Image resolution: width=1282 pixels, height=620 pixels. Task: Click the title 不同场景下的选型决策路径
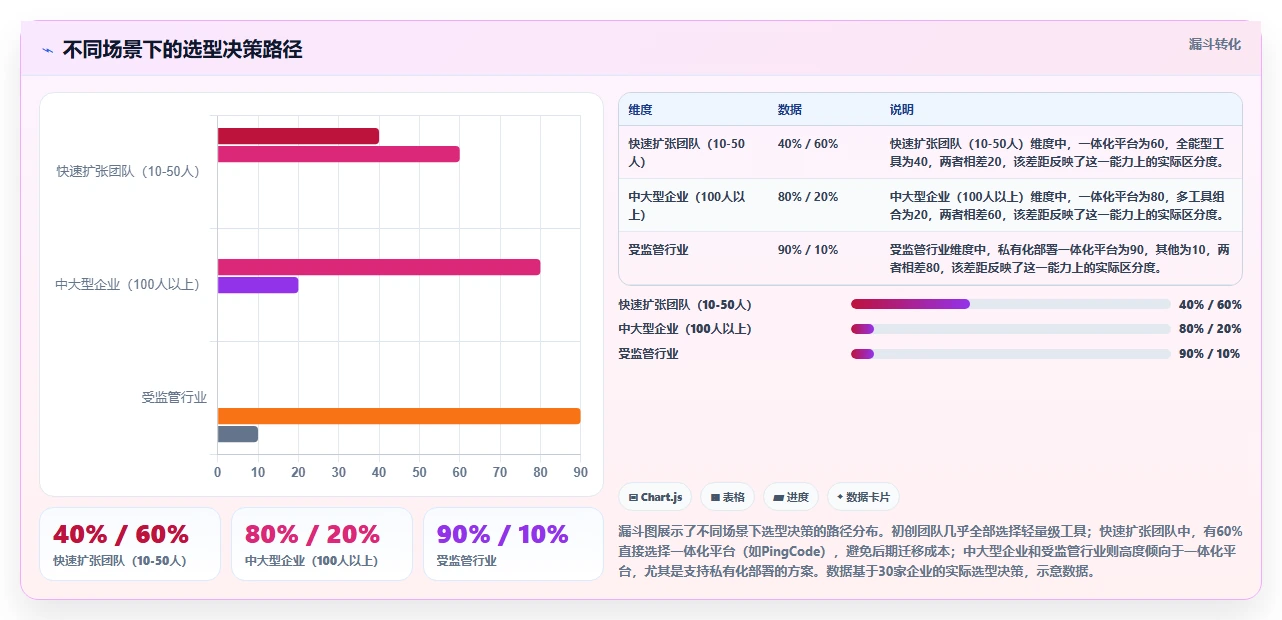point(183,50)
